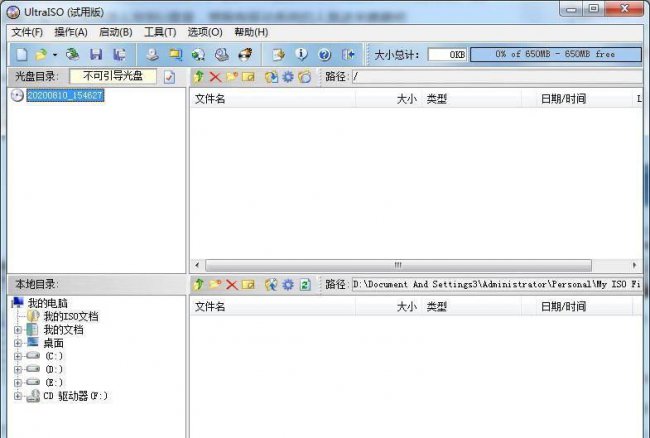Expand the (C:) drive node
The height and width of the screenshot is (438, 650).
(18, 356)
